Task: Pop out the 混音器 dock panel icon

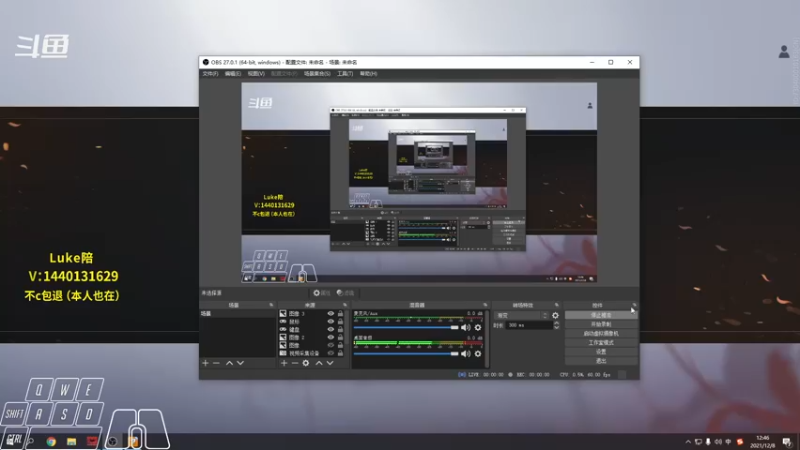Action: pos(485,305)
